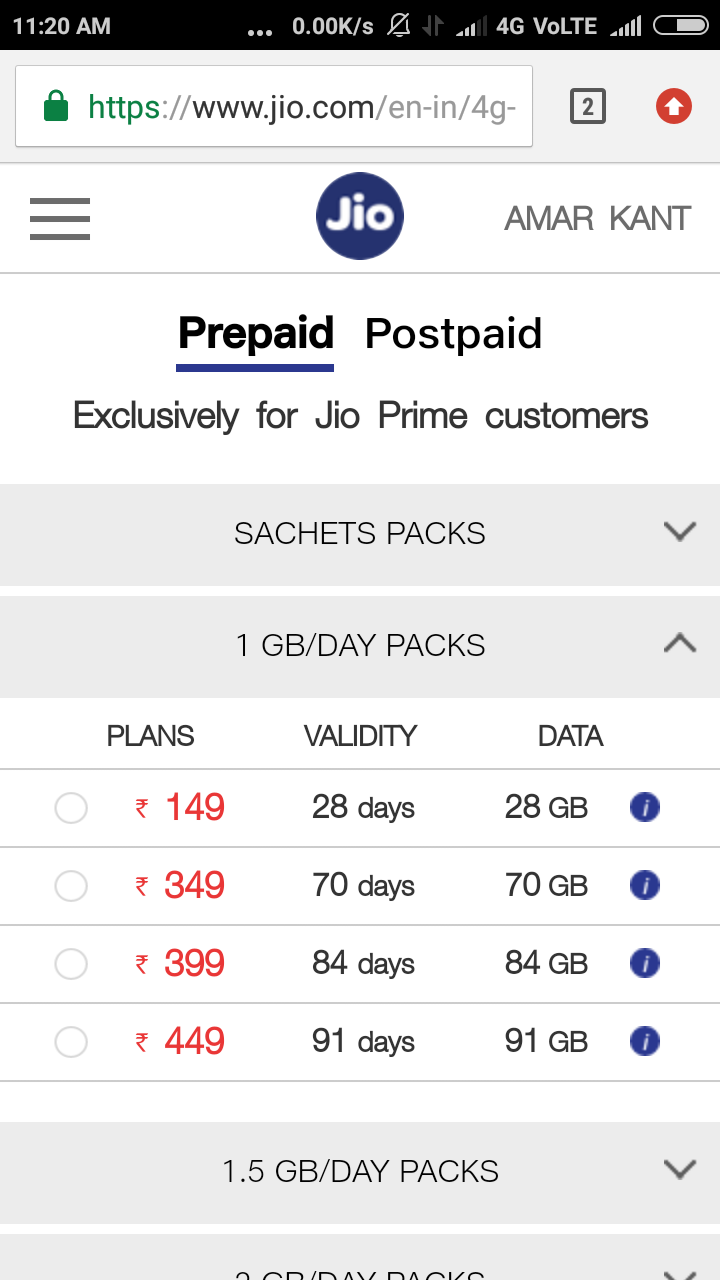Show info for the ₹449 plan
720x1280 pixels.
645,1041
